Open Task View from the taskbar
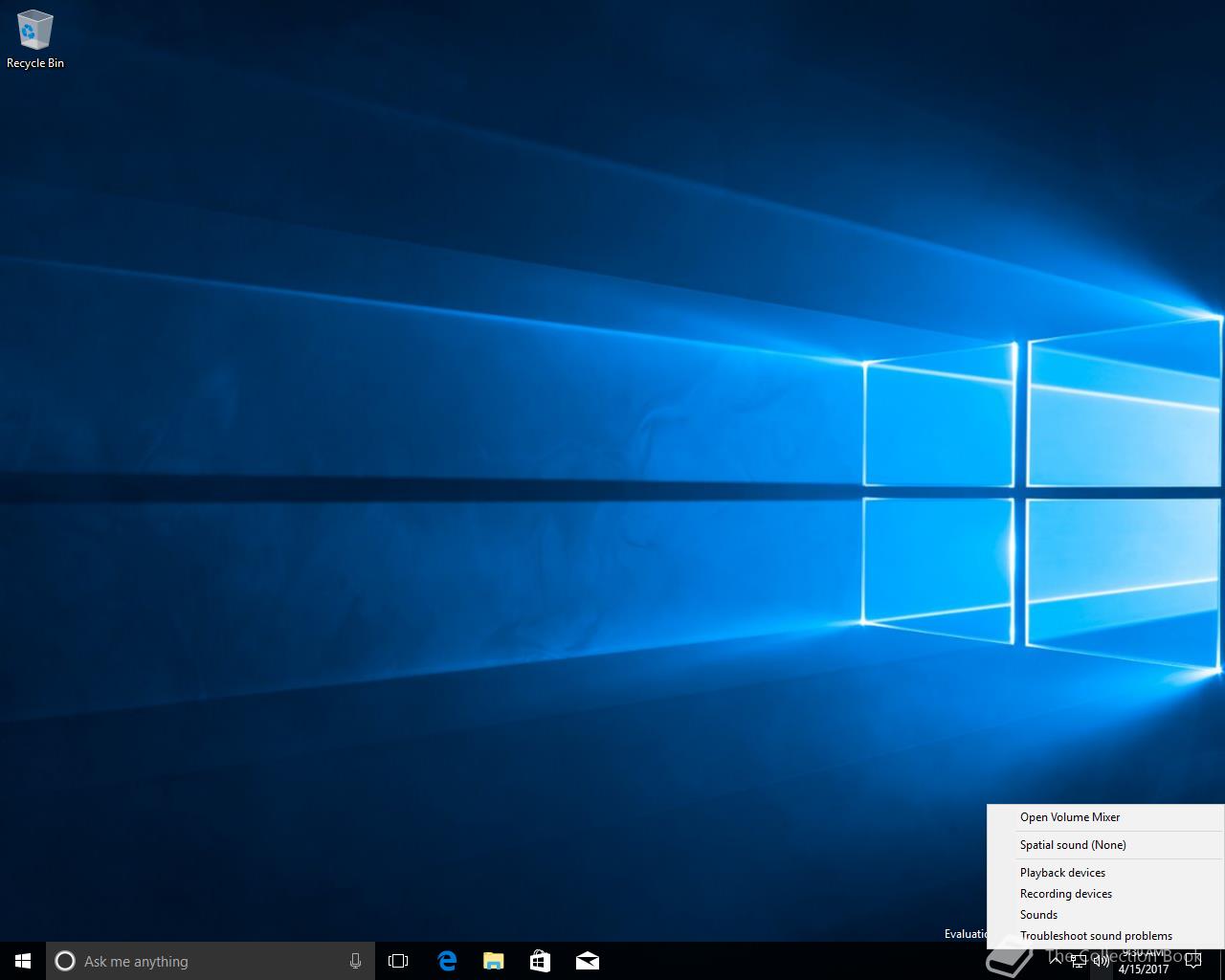Image resolution: width=1225 pixels, height=980 pixels. pyautogui.click(x=398, y=961)
